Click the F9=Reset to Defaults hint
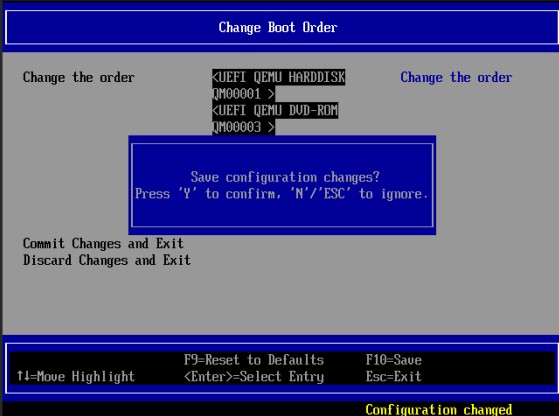559x416 pixels. (x=254, y=360)
